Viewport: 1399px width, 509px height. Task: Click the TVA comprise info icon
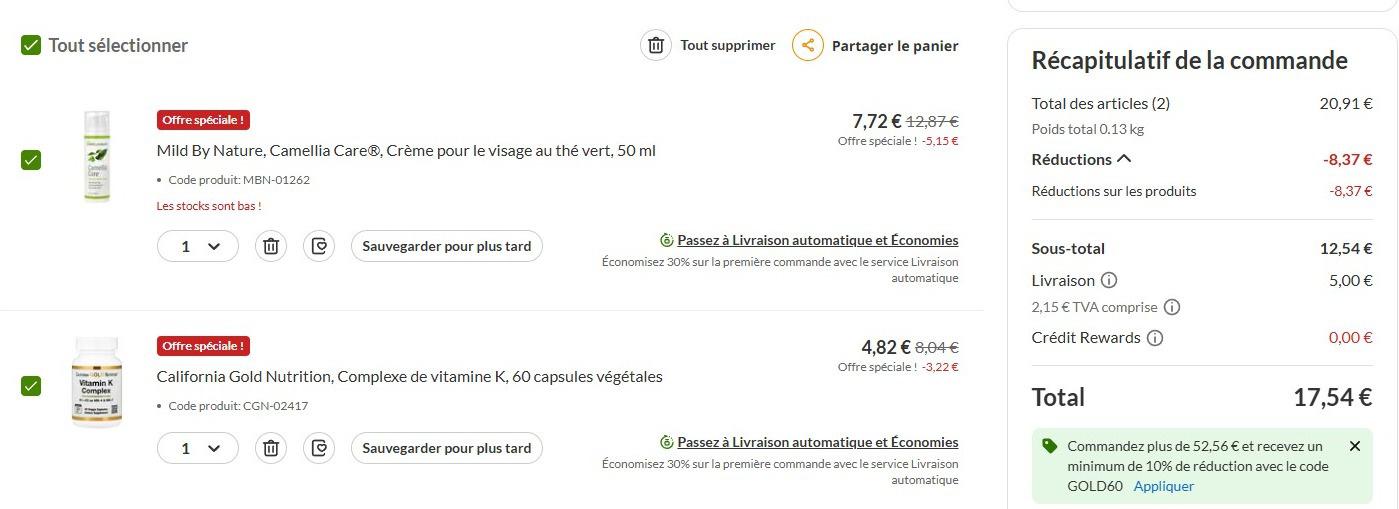(x=1172, y=308)
